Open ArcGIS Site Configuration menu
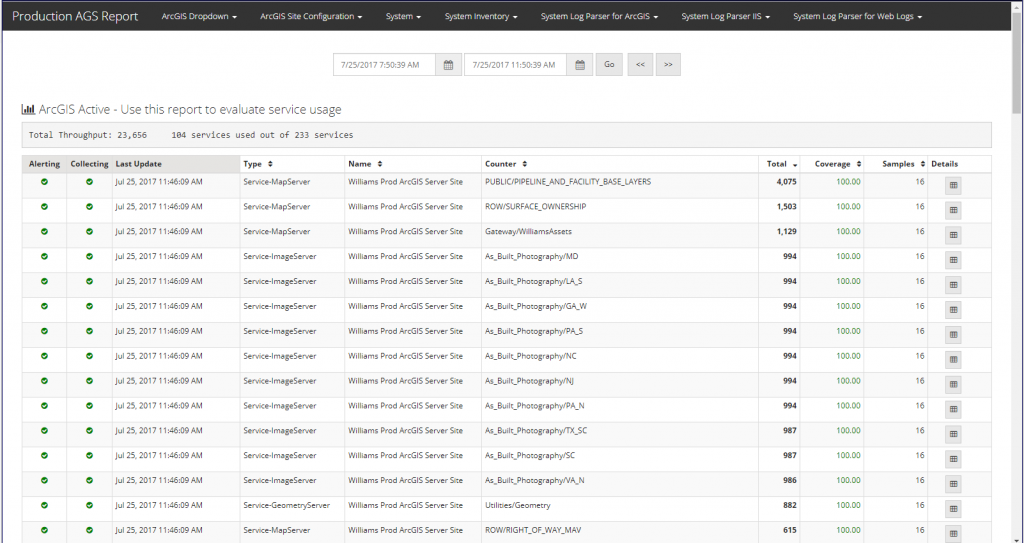 tap(311, 17)
